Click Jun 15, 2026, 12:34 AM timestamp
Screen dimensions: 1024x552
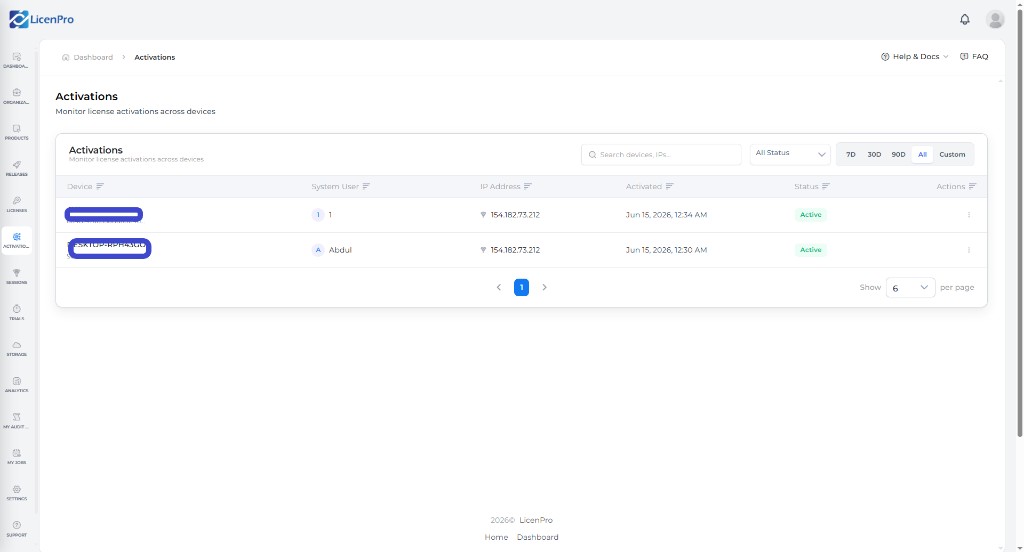(x=666, y=214)
